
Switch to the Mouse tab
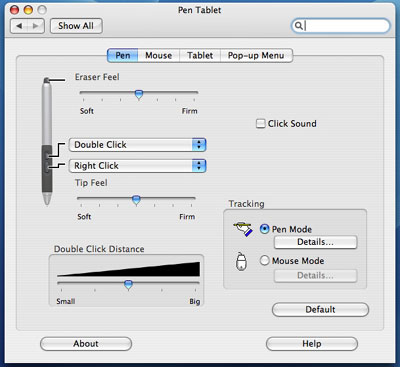pos(159,55)
